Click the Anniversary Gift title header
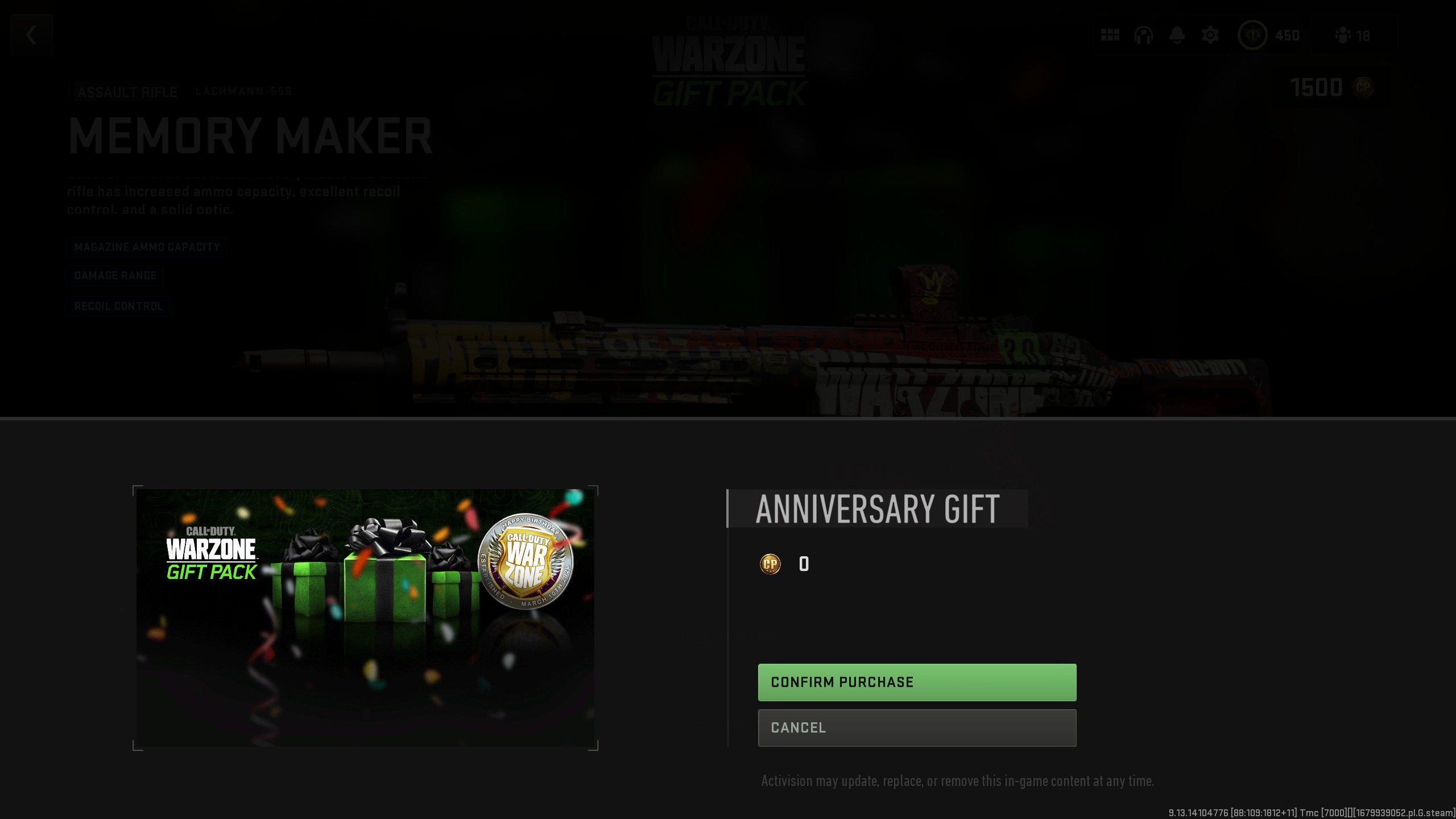Image resolution: width=1456 pixels, height=819 pixels. pos(878,508)
